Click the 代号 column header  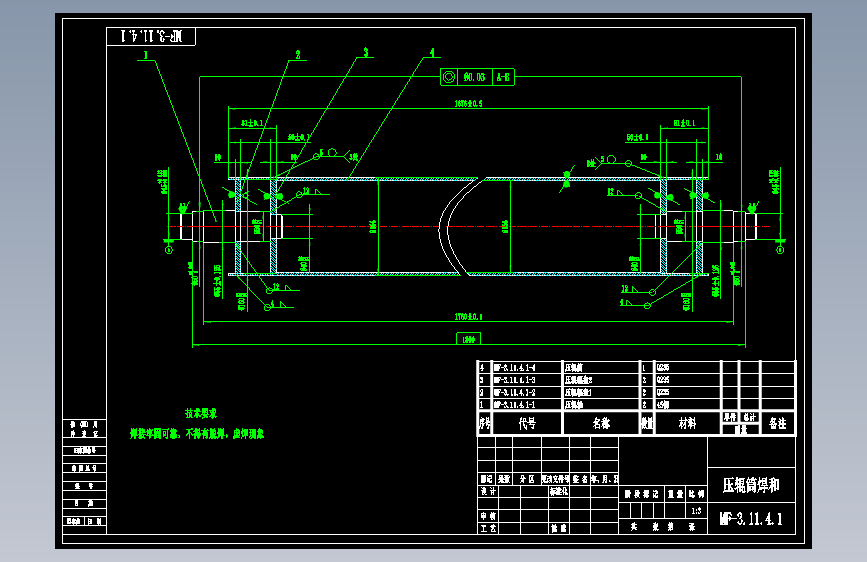pos(527,423)
